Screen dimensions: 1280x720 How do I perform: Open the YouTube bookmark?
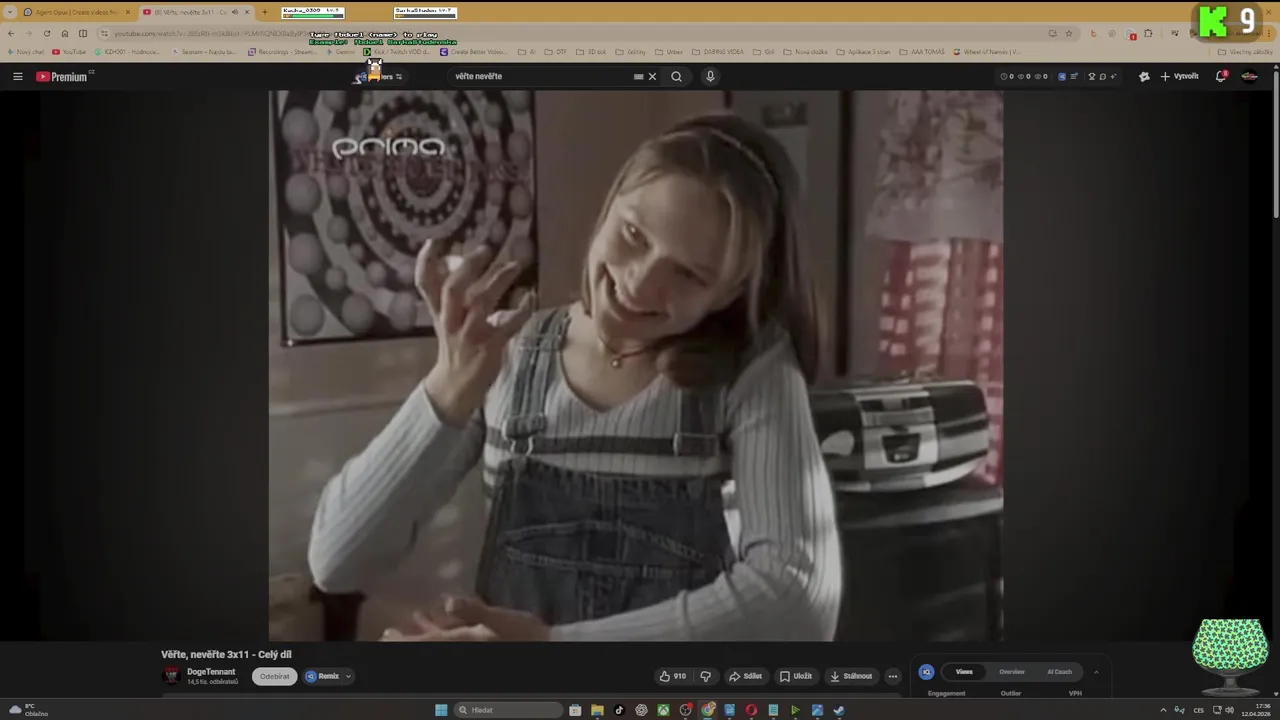[70, 52]
